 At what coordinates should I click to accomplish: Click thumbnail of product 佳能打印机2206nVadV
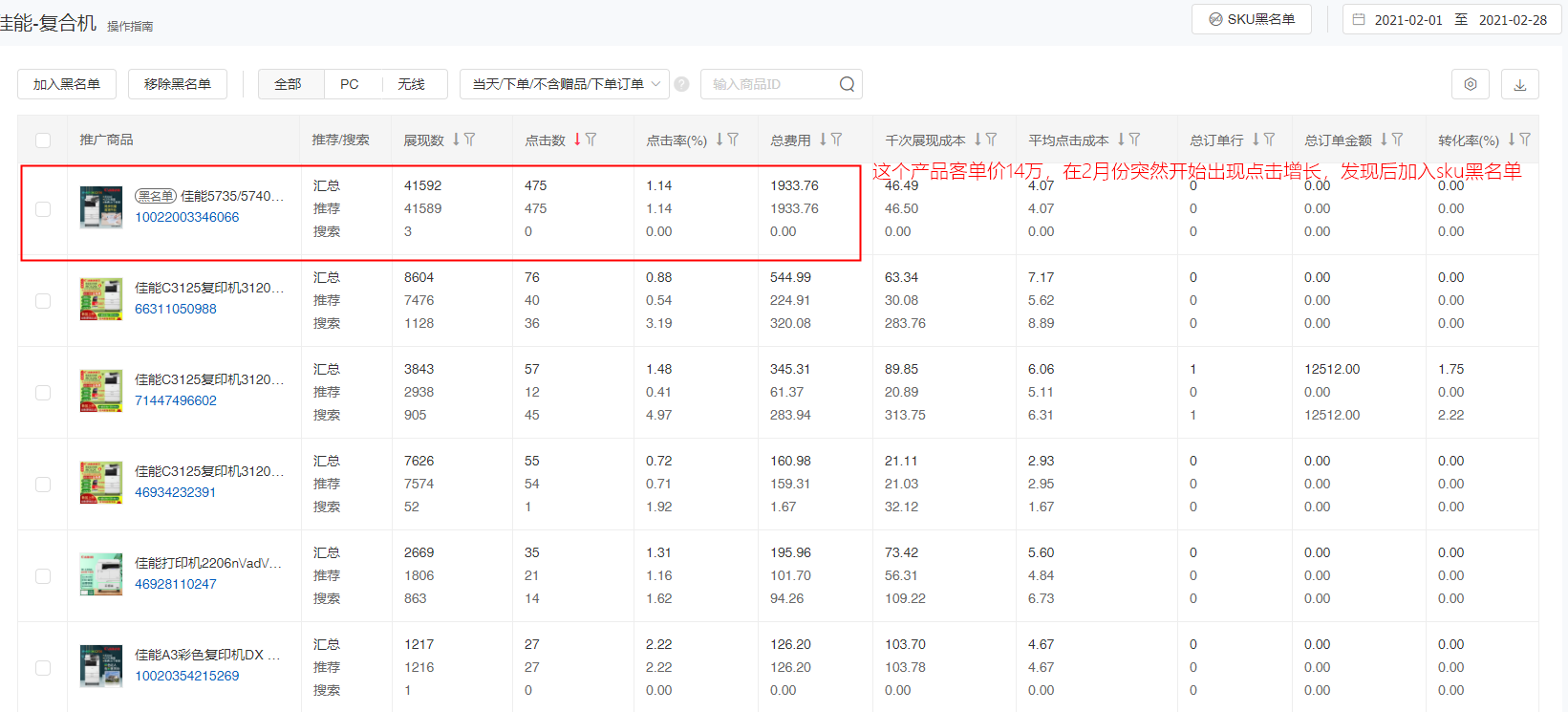(x=101, y=573)
